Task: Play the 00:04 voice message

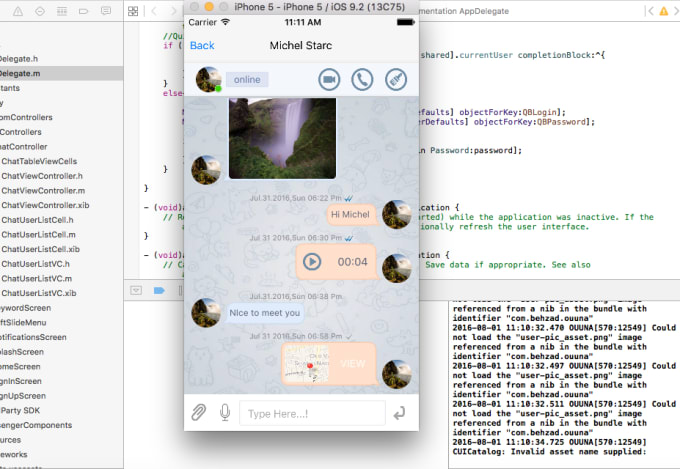Action: coord(312,262)
